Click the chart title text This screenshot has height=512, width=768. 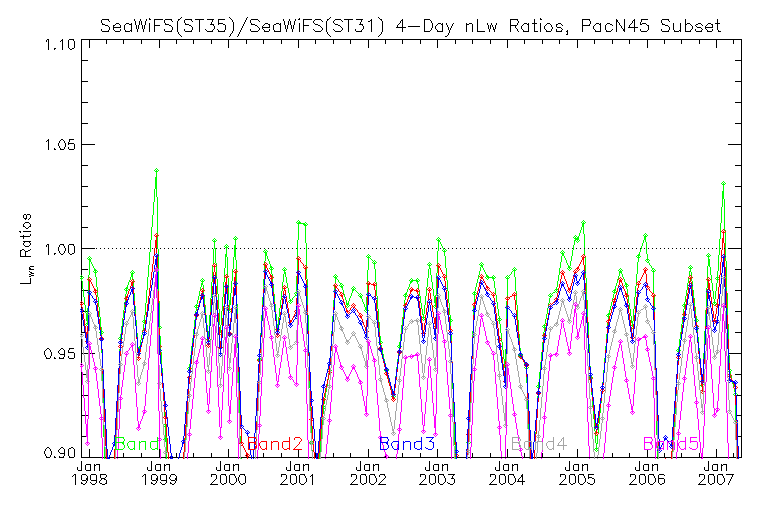[x=410, y=25]
